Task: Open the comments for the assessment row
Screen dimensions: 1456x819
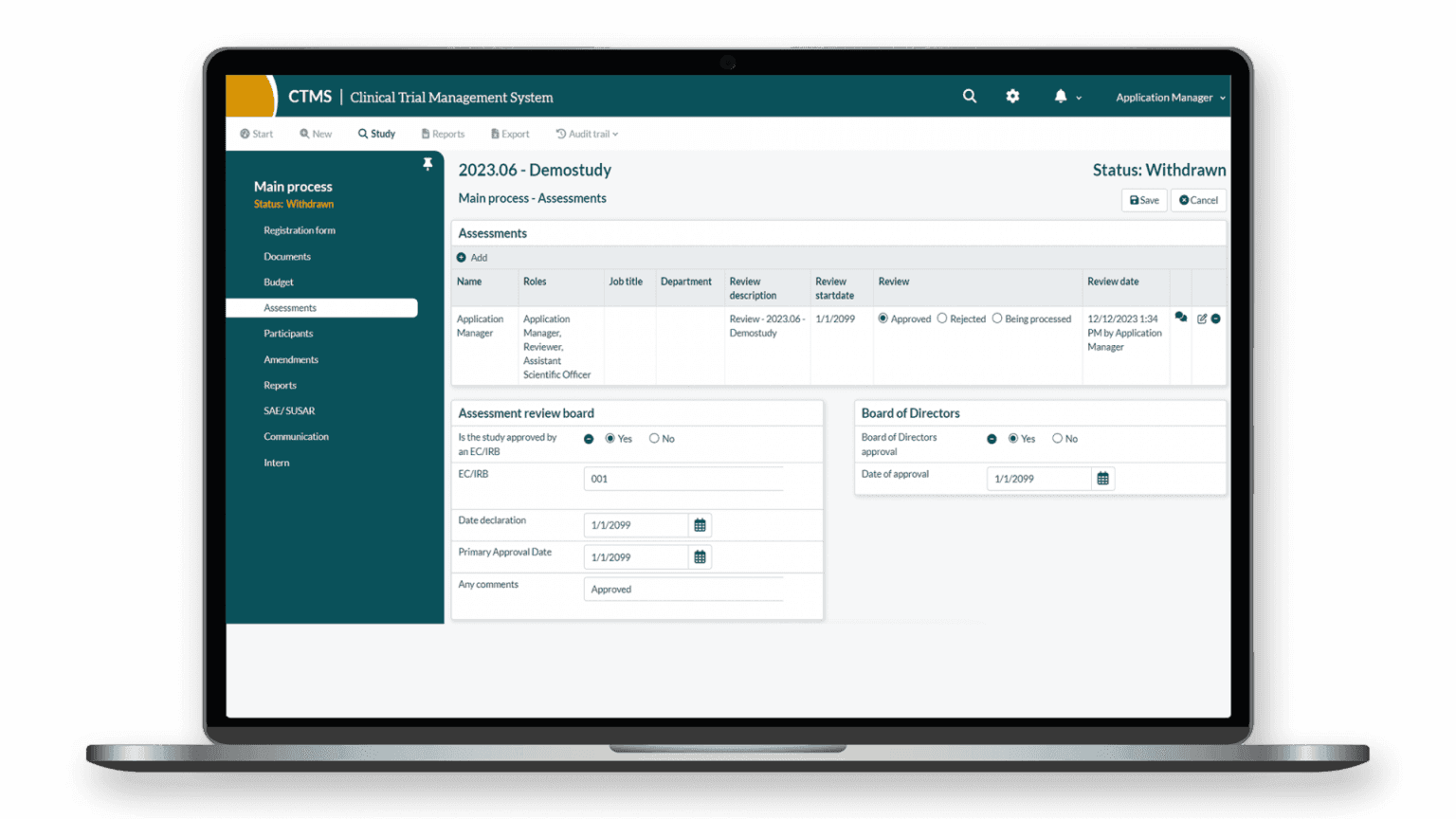Action: (1180, 318)
